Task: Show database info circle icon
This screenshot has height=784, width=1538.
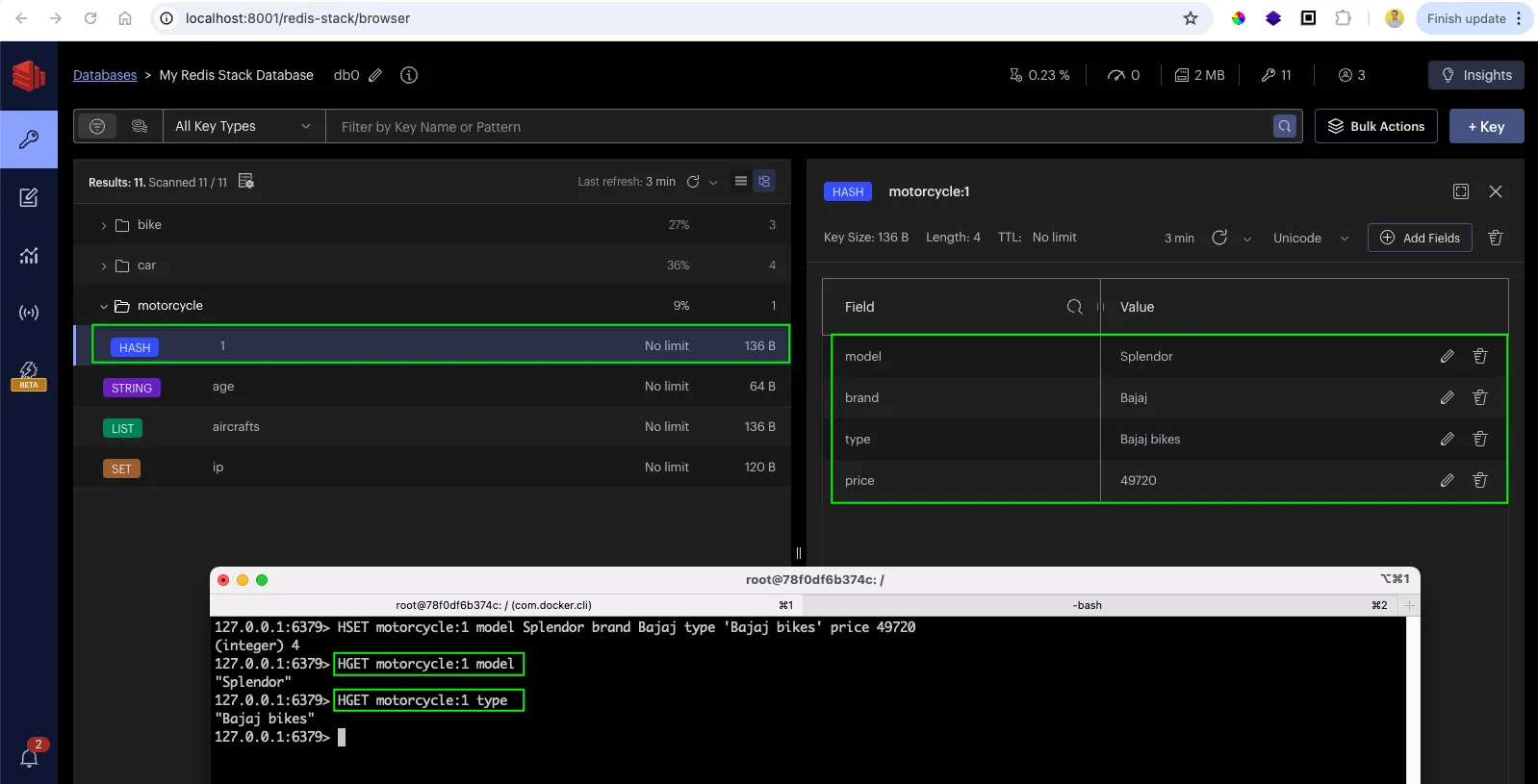Action: pyautogui.click(x=409, y=75)
